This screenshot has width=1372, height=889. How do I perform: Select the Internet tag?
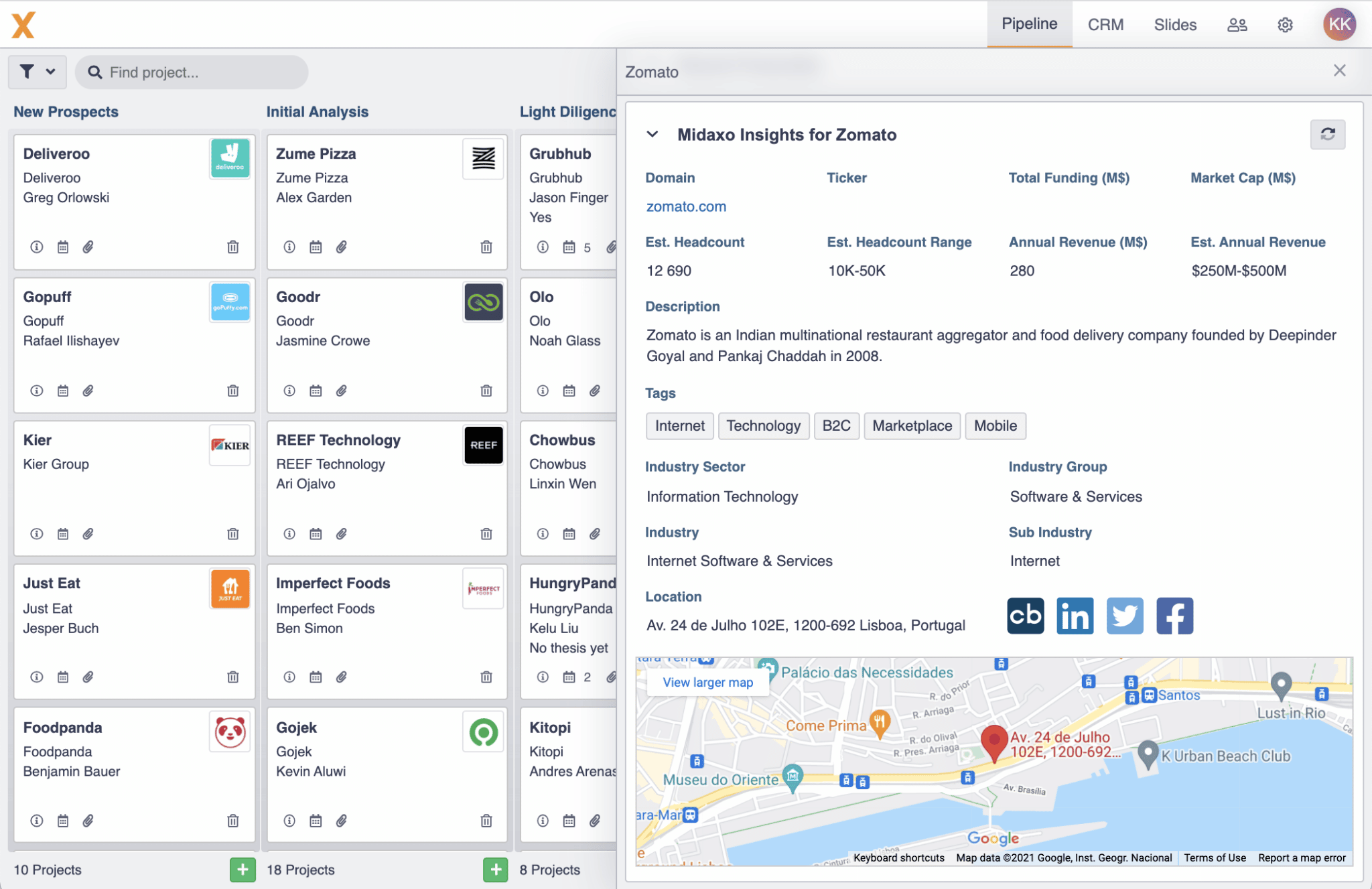click(679, 425)
